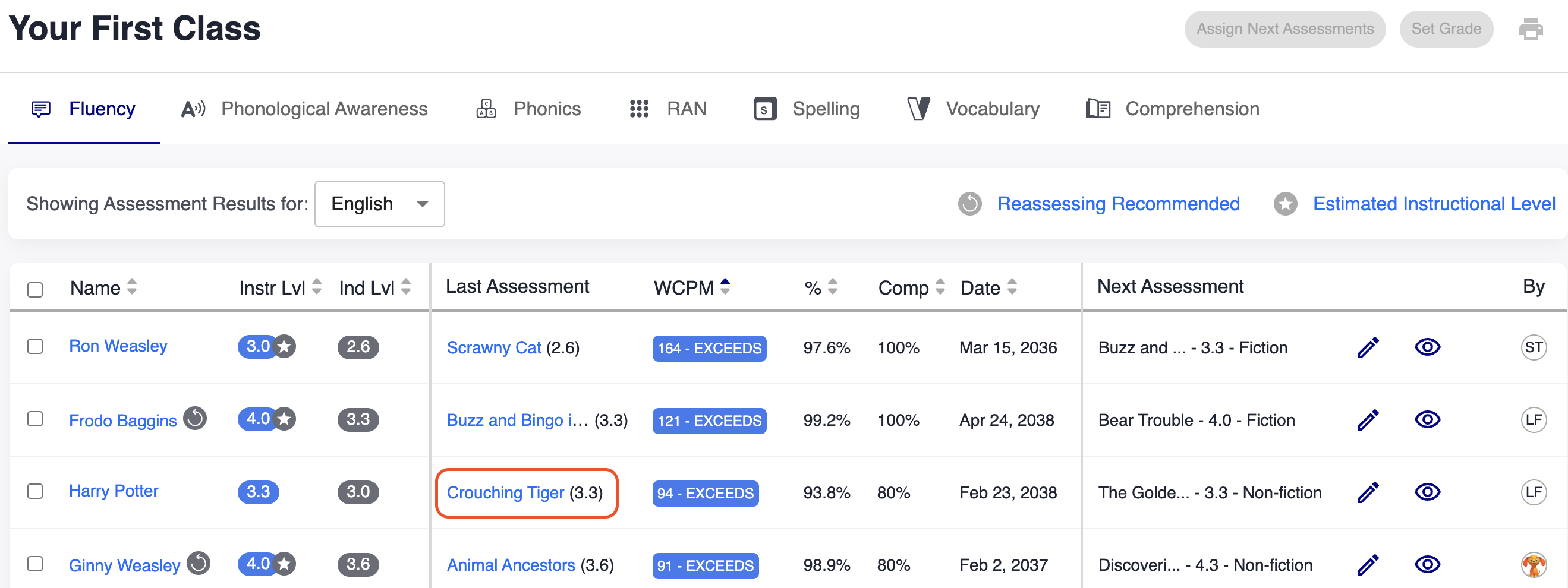This screenshot has width=1568, height=588.
Task: Edit next assessment for Ron Weasley
Action: pos(1368,348)
